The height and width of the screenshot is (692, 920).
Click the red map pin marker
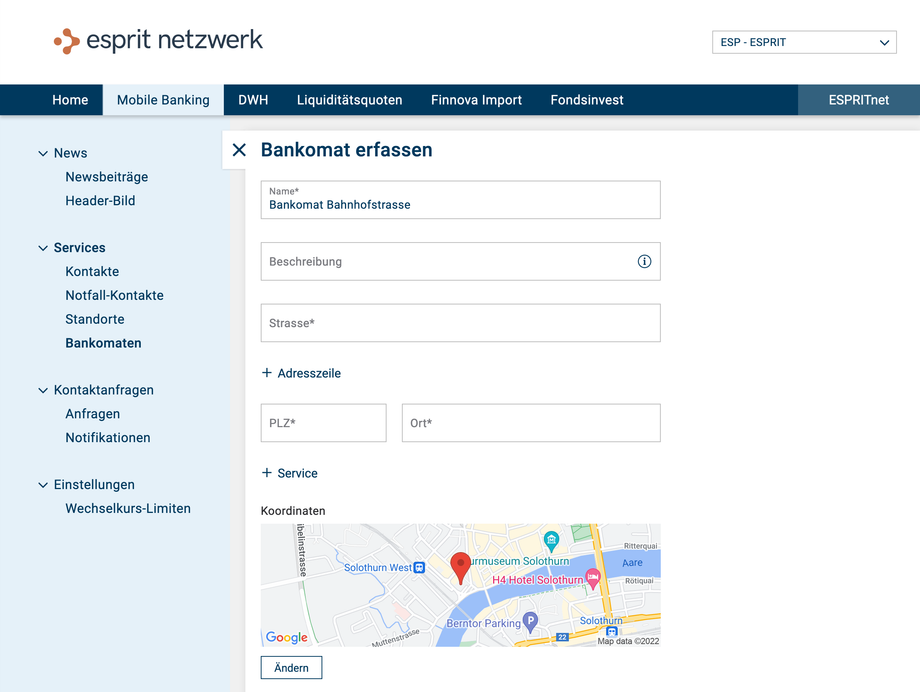pyautogui.click(x=460, y=566)
